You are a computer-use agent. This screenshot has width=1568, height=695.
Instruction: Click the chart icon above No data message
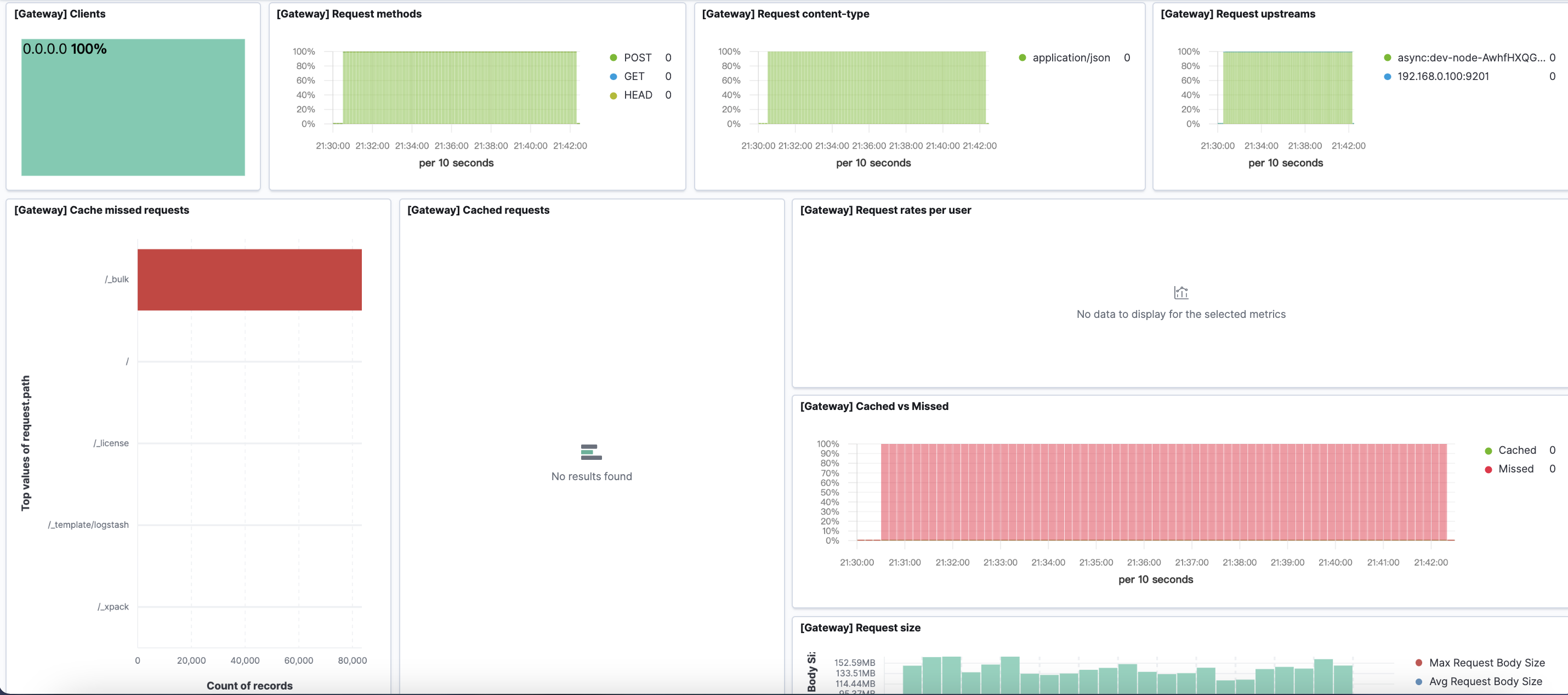click(1180, 293)
